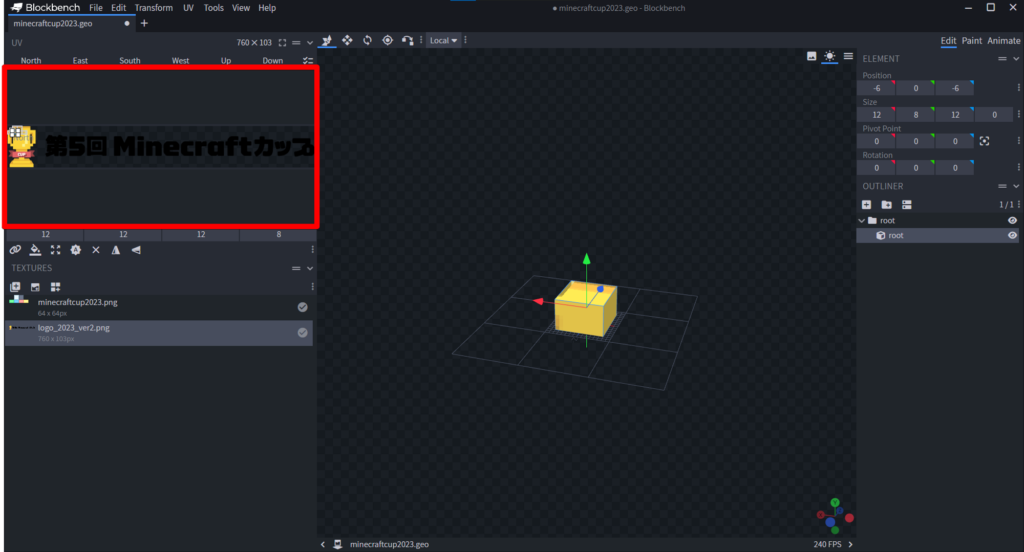This screenshot has width=1024, height=552.
Task: Select the East face in UV panel
Action: tap(80, 61)
